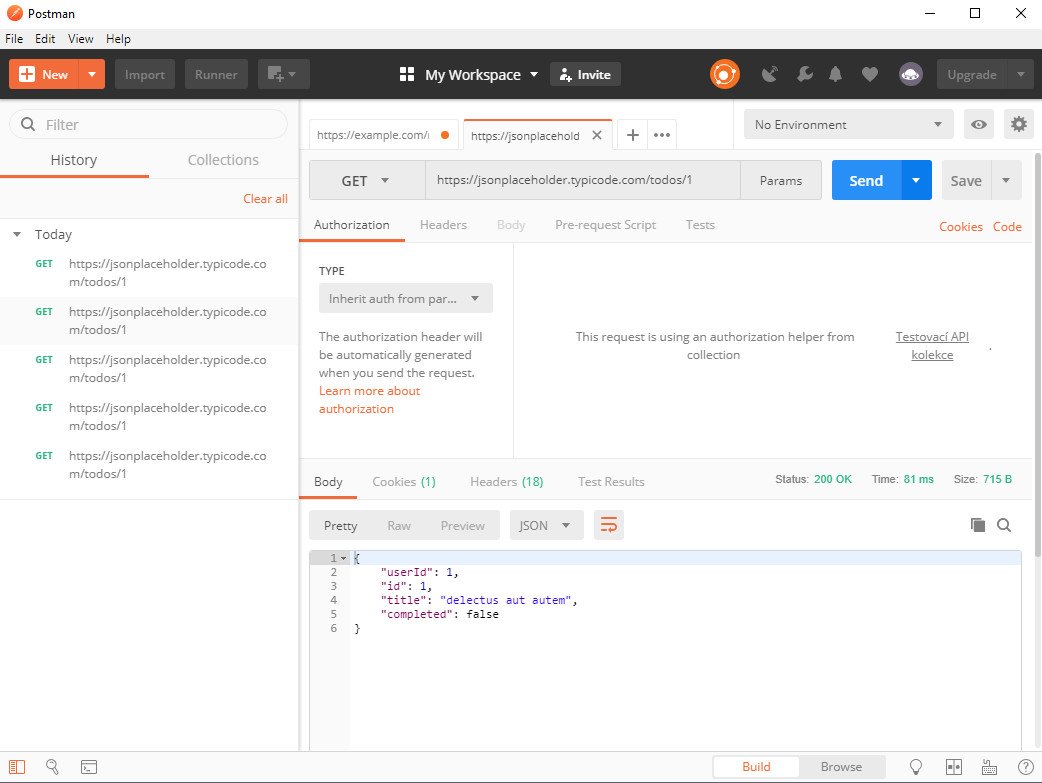Select the Raw response view
The image size is (1042, 783).
[x=399, y=525]
